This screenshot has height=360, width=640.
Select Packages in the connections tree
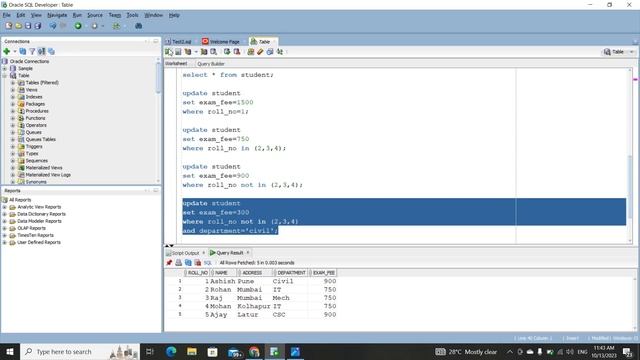point(35,104)
